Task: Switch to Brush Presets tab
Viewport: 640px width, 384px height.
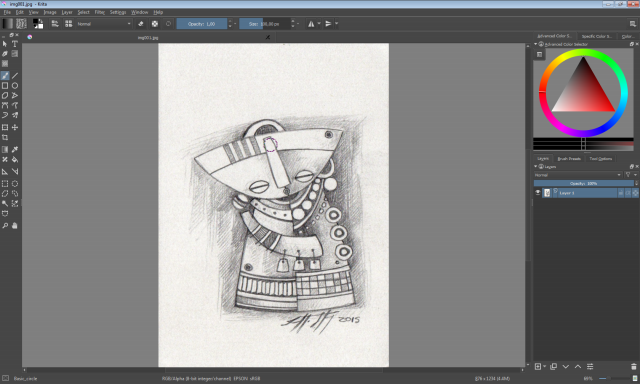Action: coord(569,159)
